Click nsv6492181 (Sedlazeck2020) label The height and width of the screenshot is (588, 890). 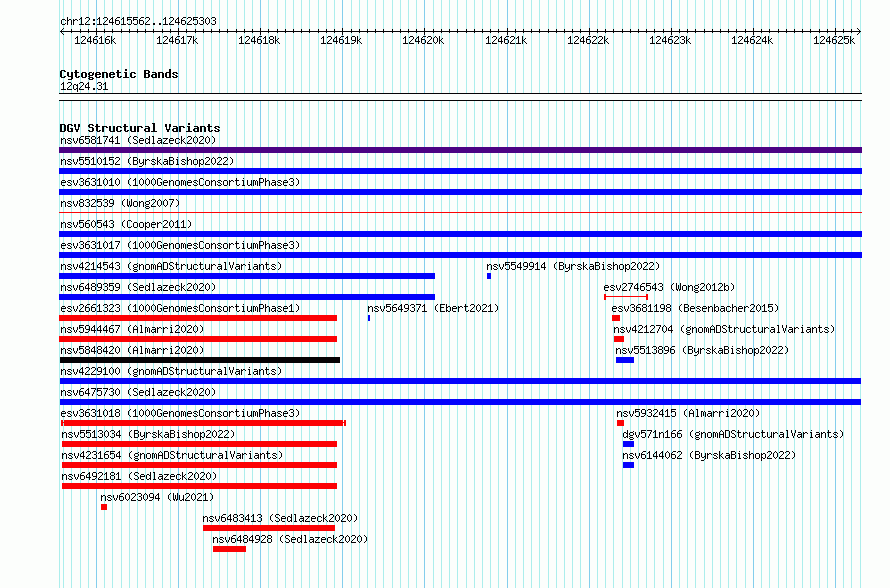pyautogui.click(x=139, y=476)
